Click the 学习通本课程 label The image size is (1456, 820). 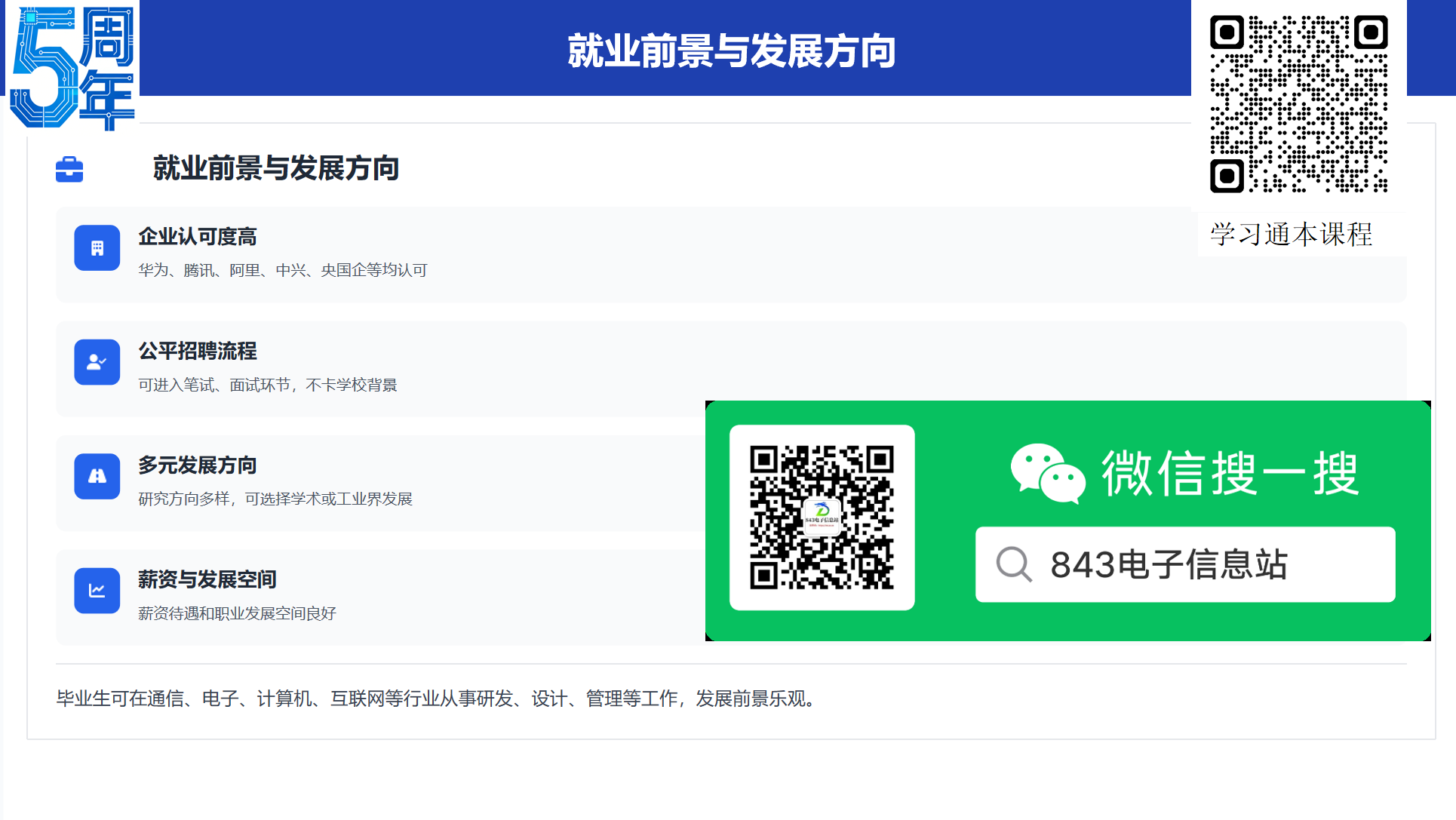pos(1291,235)
